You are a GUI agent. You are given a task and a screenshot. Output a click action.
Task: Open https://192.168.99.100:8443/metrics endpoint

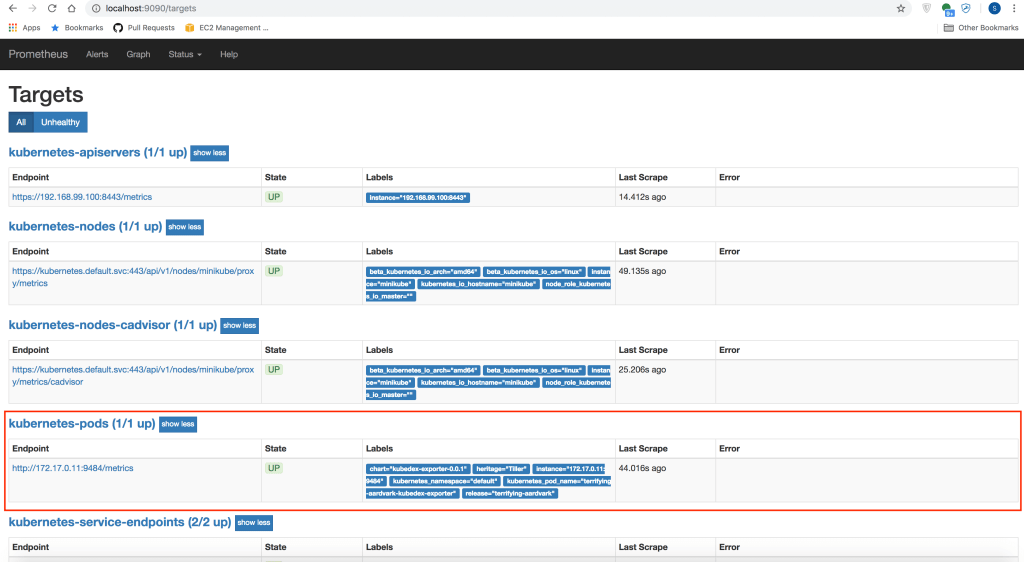82,196
